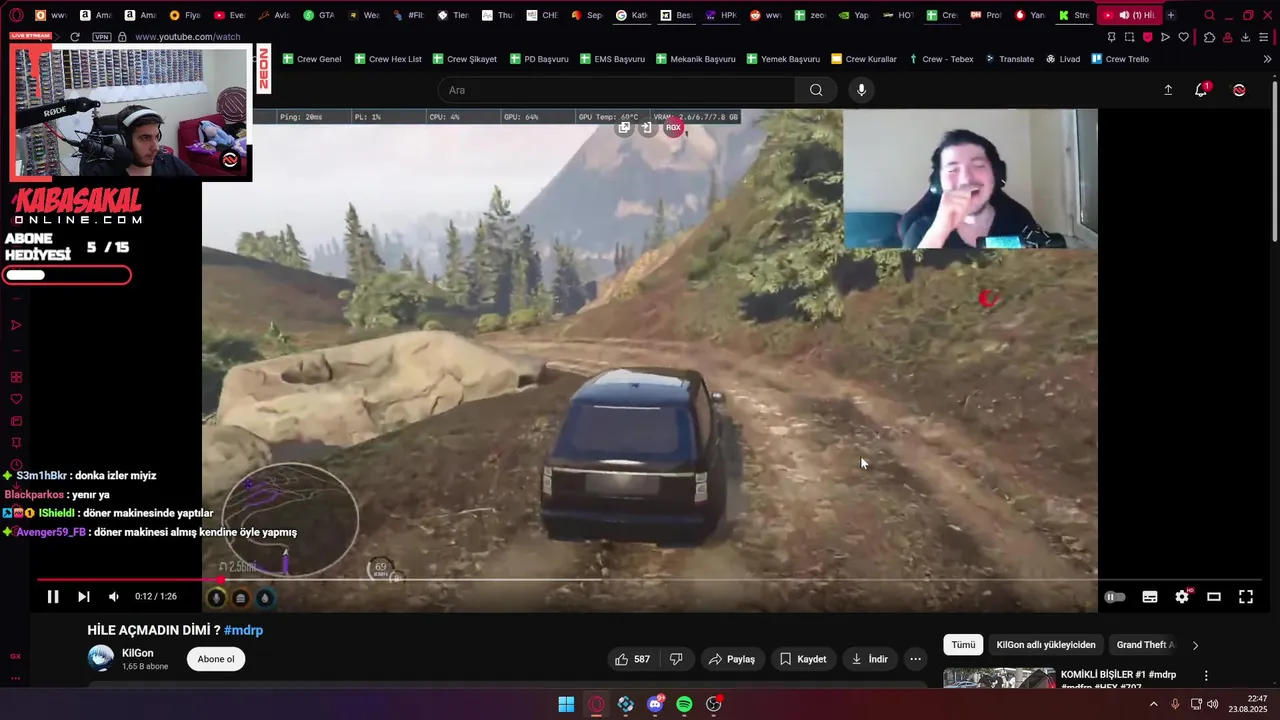The width and height of the screenshot is (1280, 720).
Task: Open KOMİKLİ BİŞİLER #1 video thumbnail
Action: tap(999, 678)
